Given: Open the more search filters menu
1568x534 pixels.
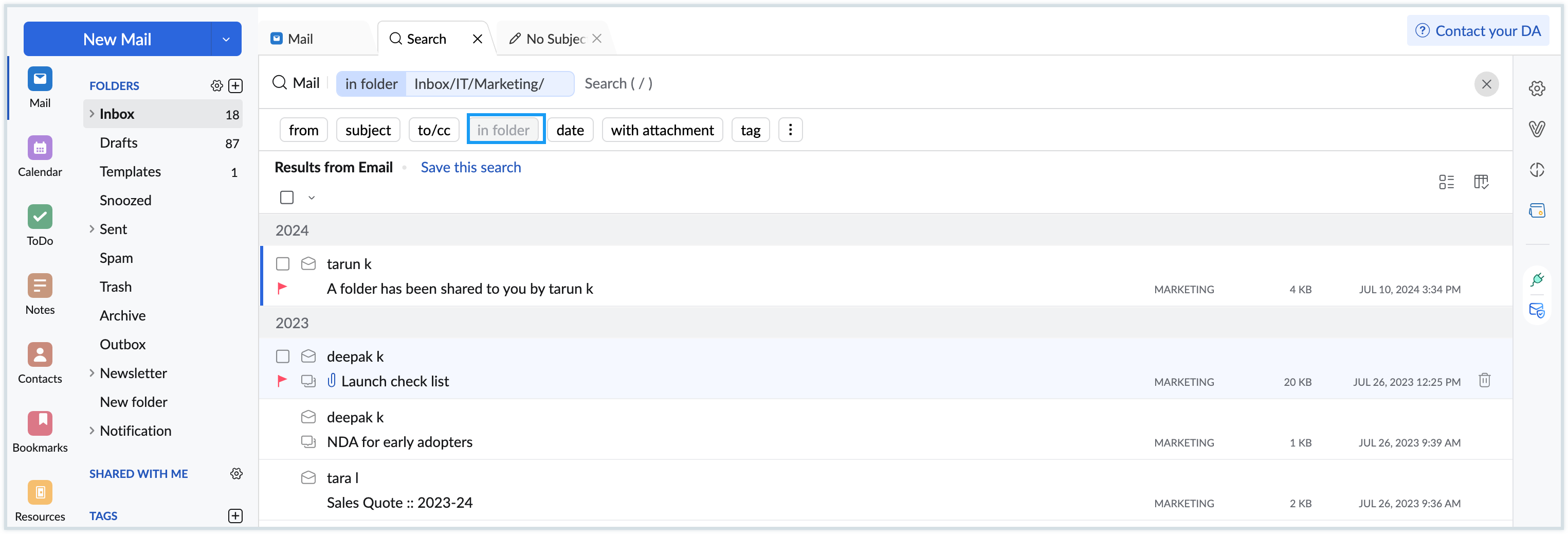Looking at the screenshot, I should 790,129.
